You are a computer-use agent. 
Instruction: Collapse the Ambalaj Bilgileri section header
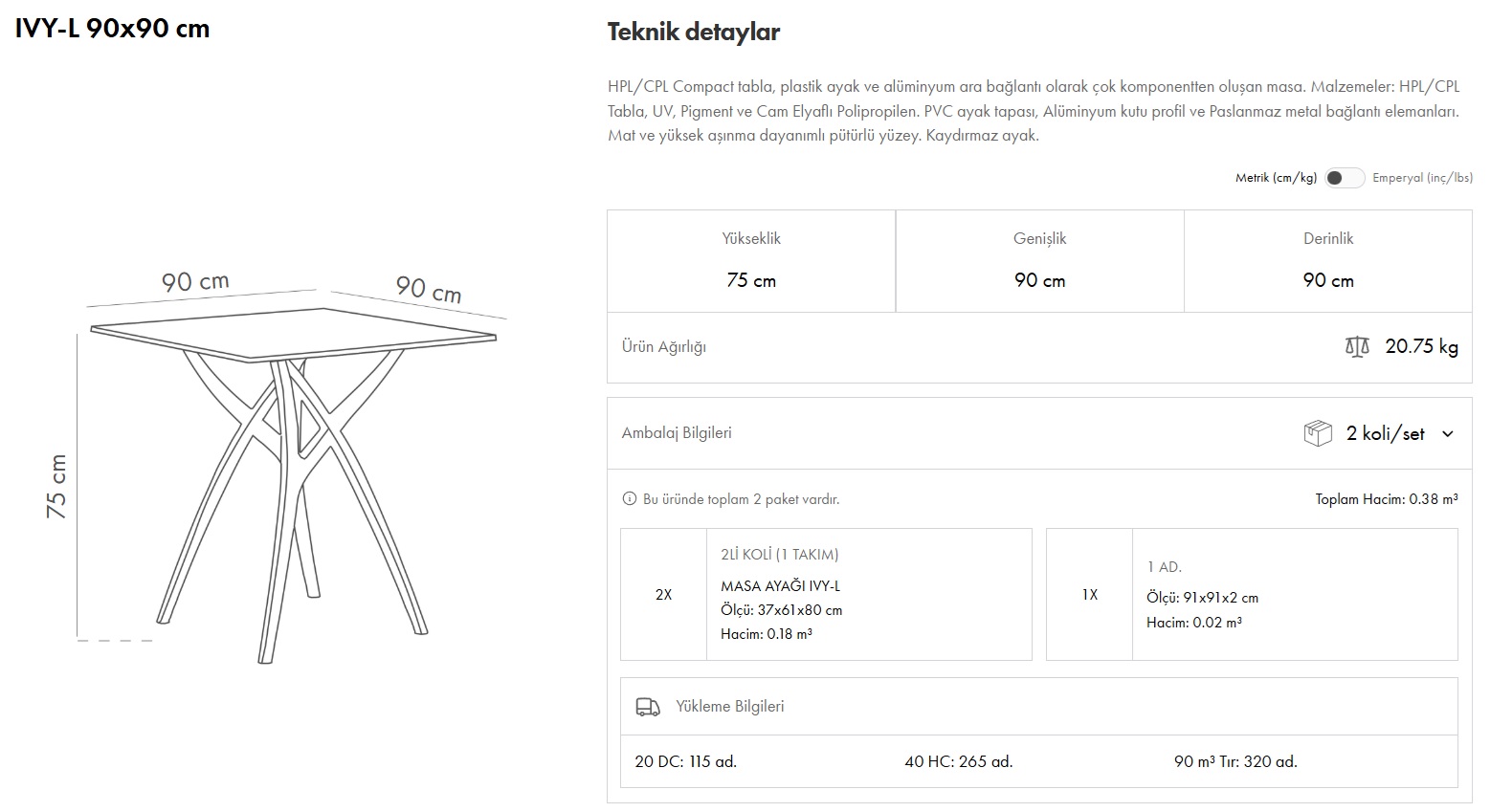pyautogui.click(x=677, y=433)
